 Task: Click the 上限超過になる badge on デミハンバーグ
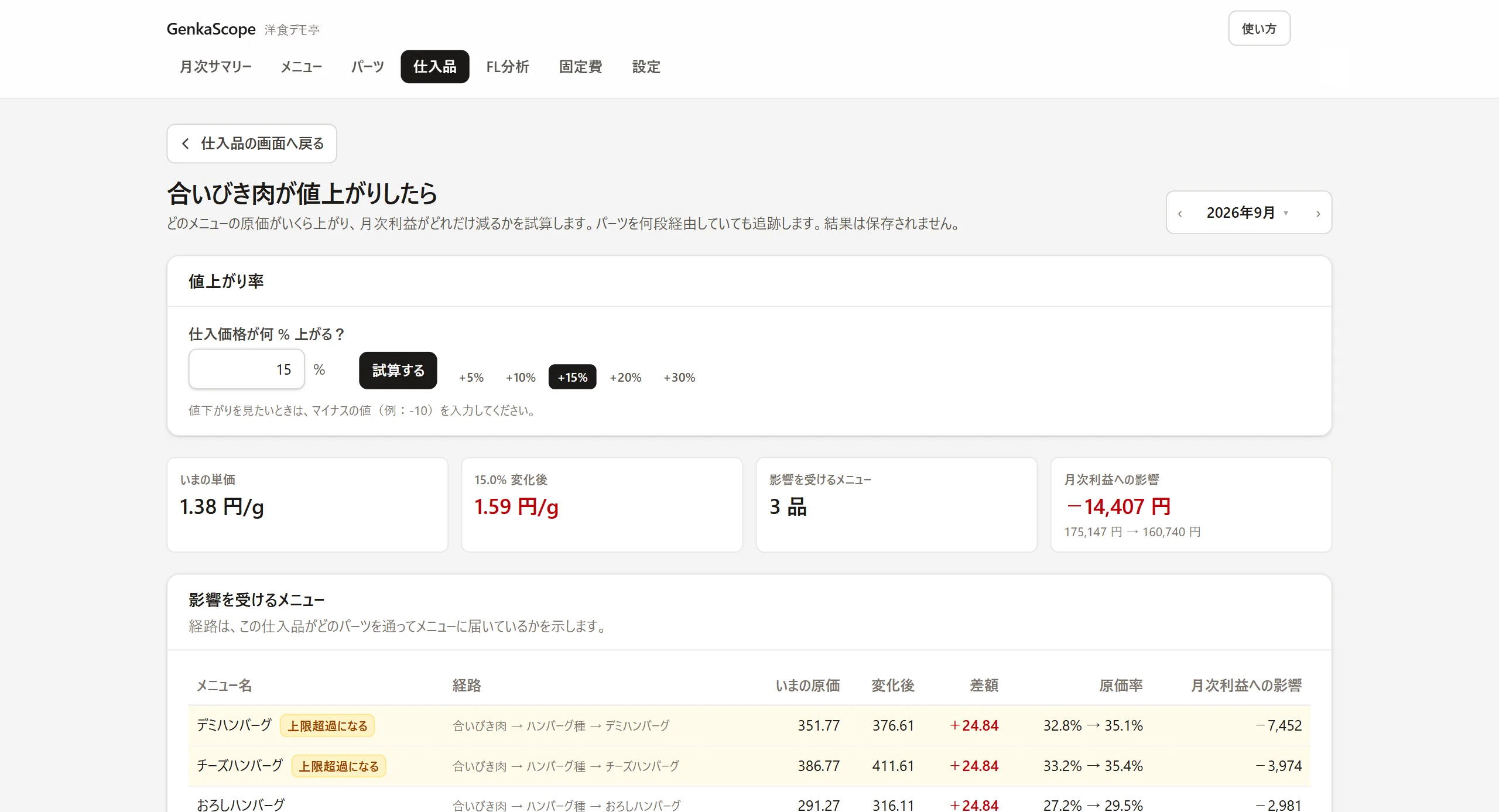(x=327, y=726)
